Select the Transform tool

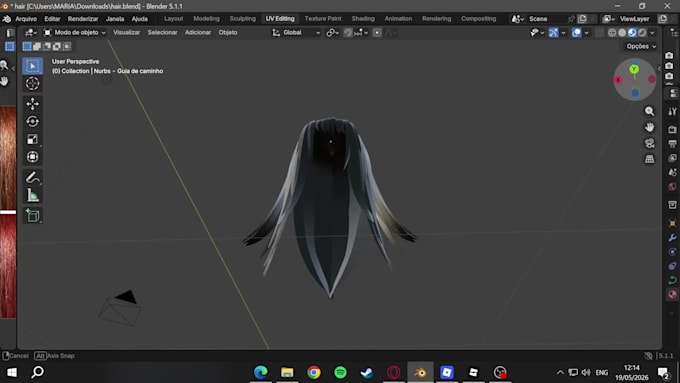33,157
